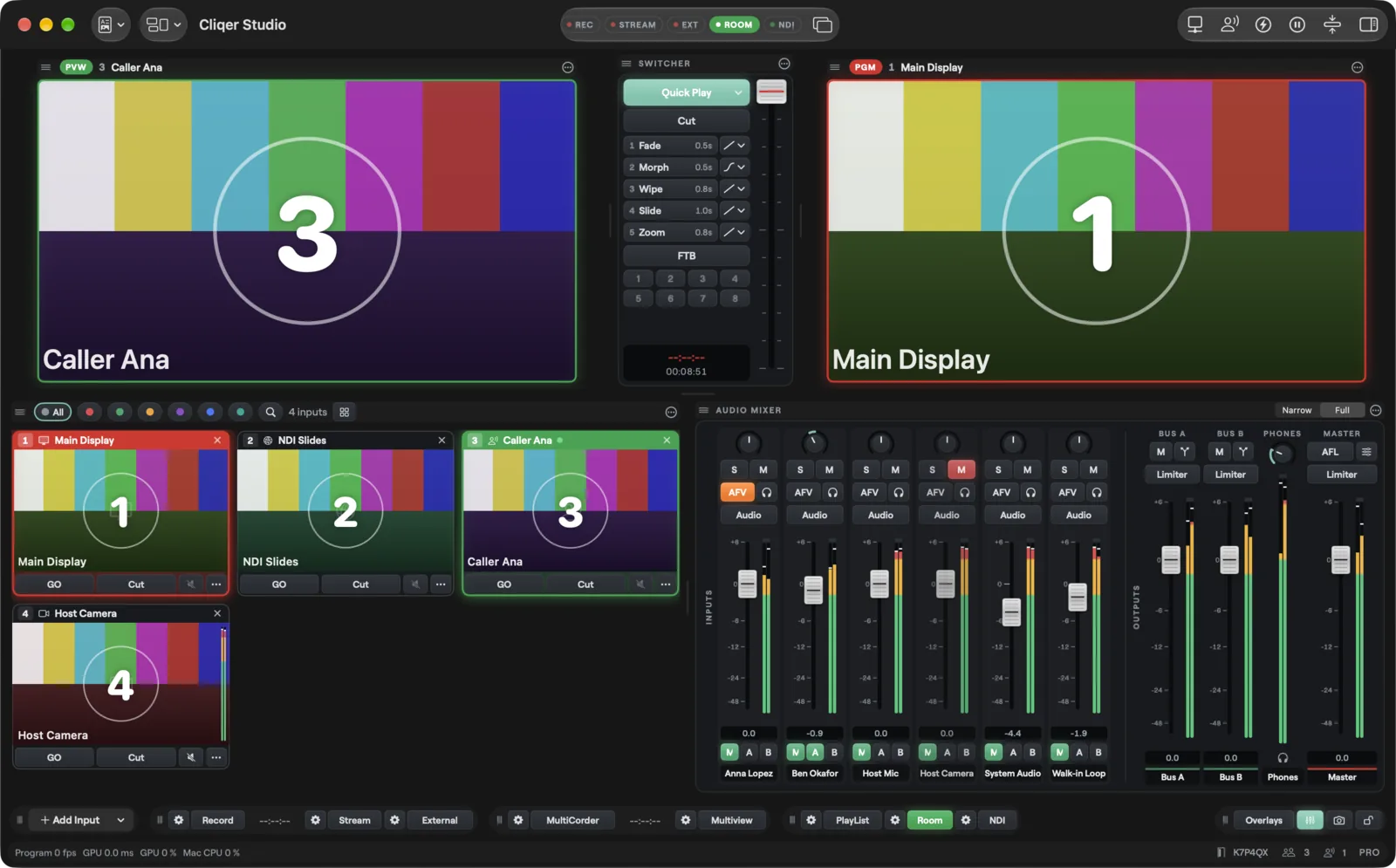Open more options on Host Camera card

click(216, 757)
